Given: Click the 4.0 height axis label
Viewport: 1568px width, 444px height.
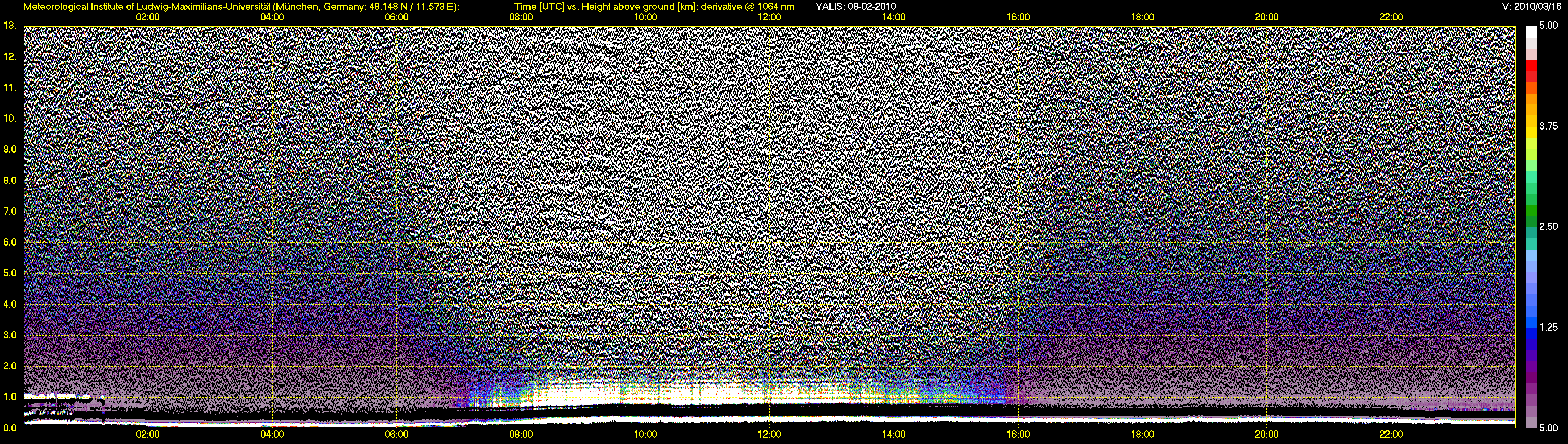Looking at the screenshot, I should 10,304.
